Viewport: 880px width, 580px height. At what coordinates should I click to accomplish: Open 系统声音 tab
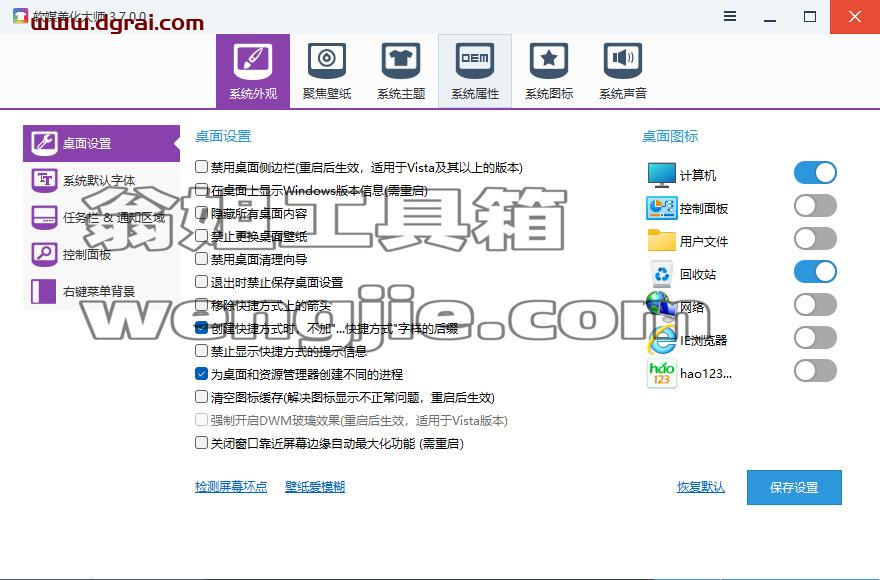tap(623, 71)
